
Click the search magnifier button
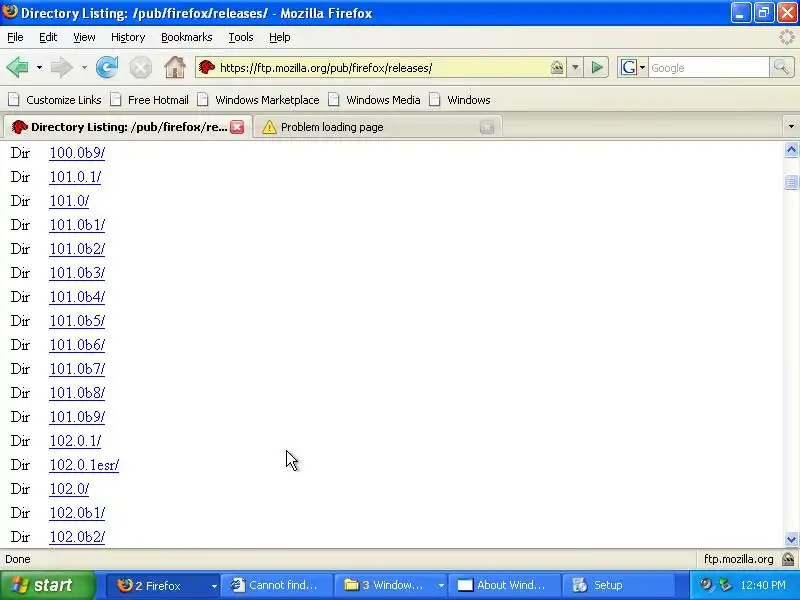tap(781, 67)
